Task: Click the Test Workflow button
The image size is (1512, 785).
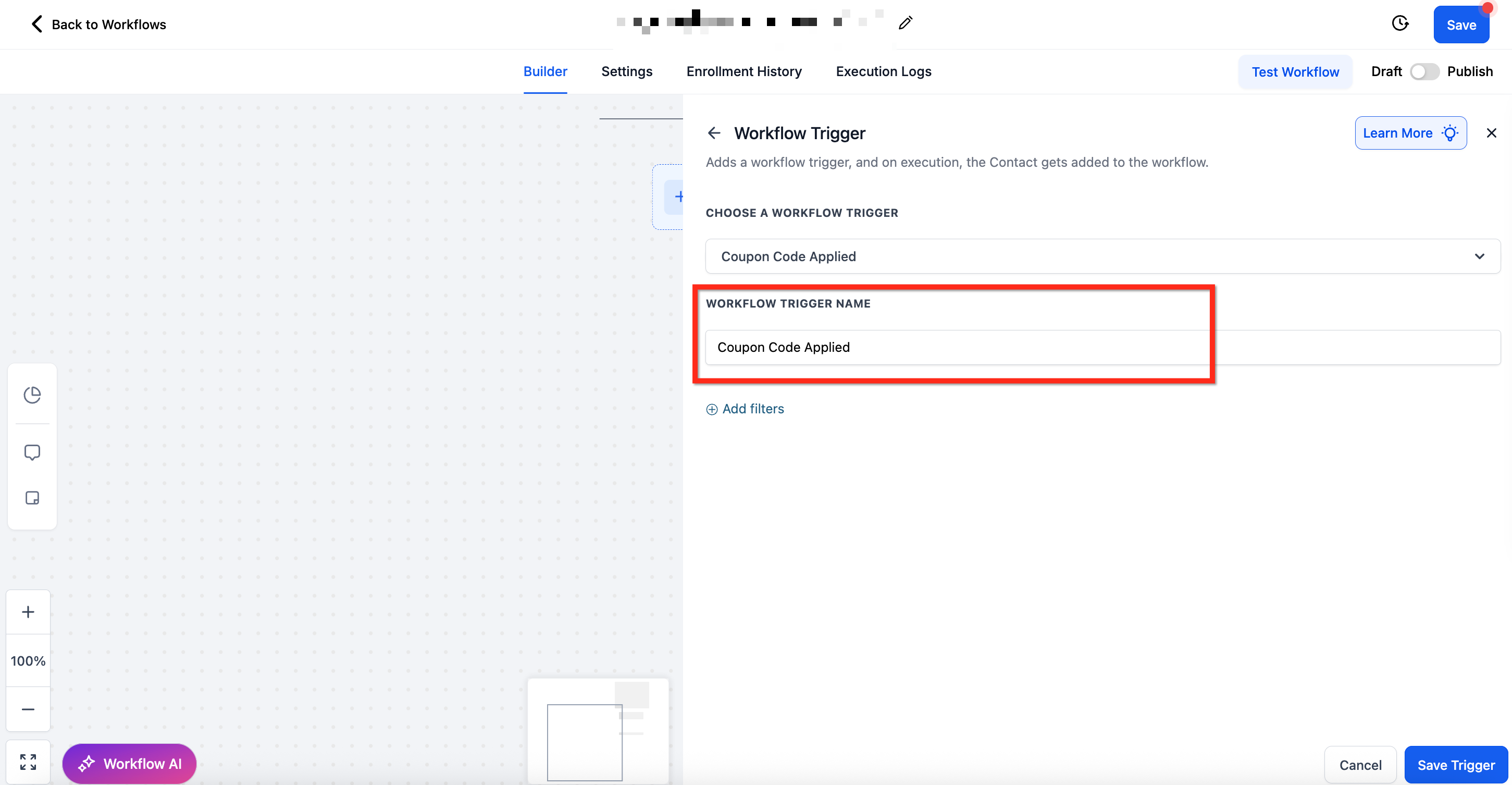Action: point(1295,71)
